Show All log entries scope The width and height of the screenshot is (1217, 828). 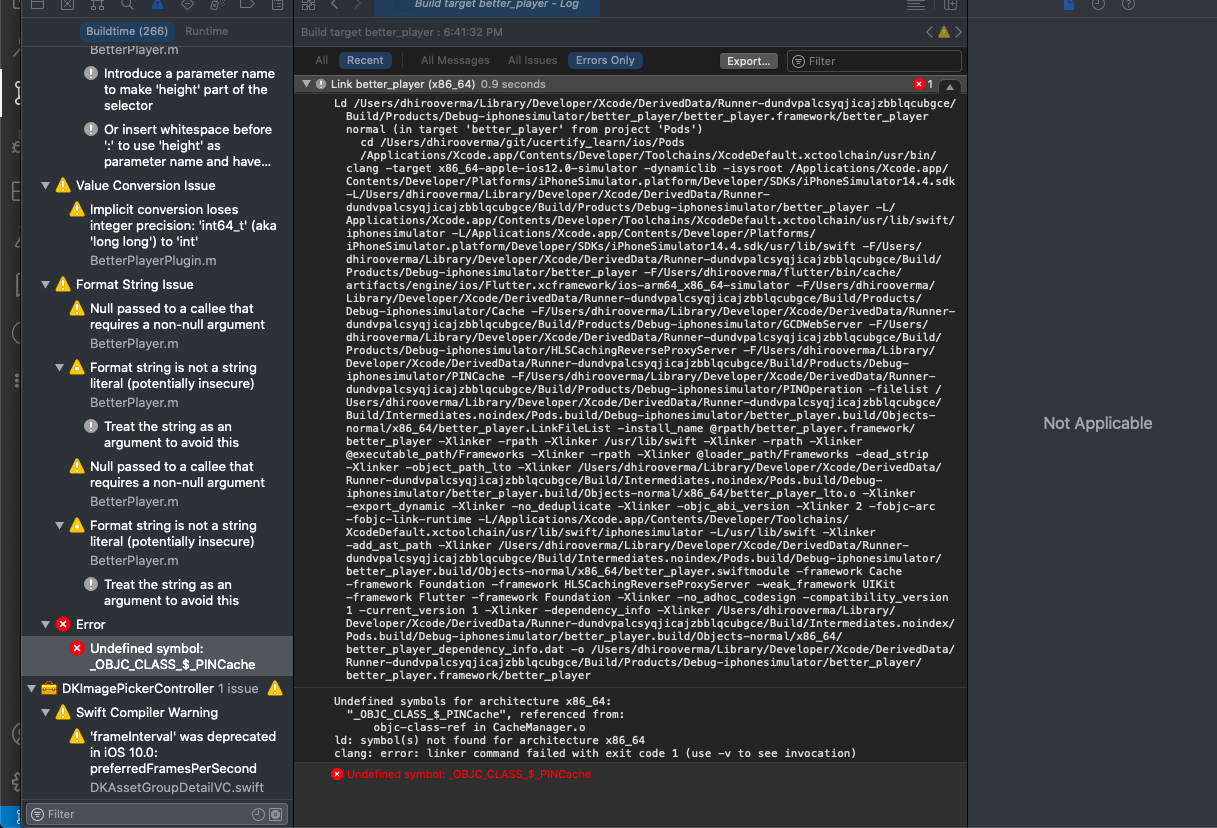pyautogui.click(x=322, y=60)
